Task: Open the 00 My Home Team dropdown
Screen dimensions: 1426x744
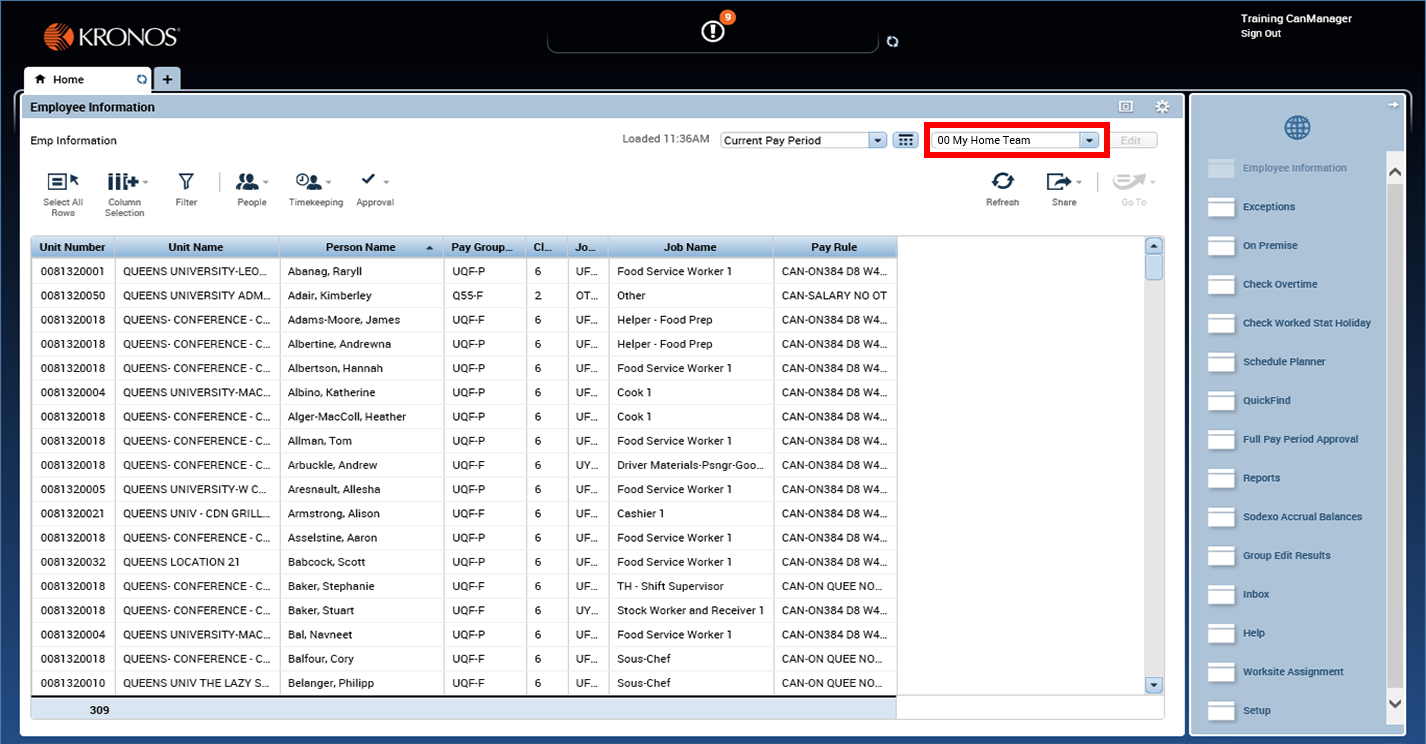Action: click(1089, 140)
